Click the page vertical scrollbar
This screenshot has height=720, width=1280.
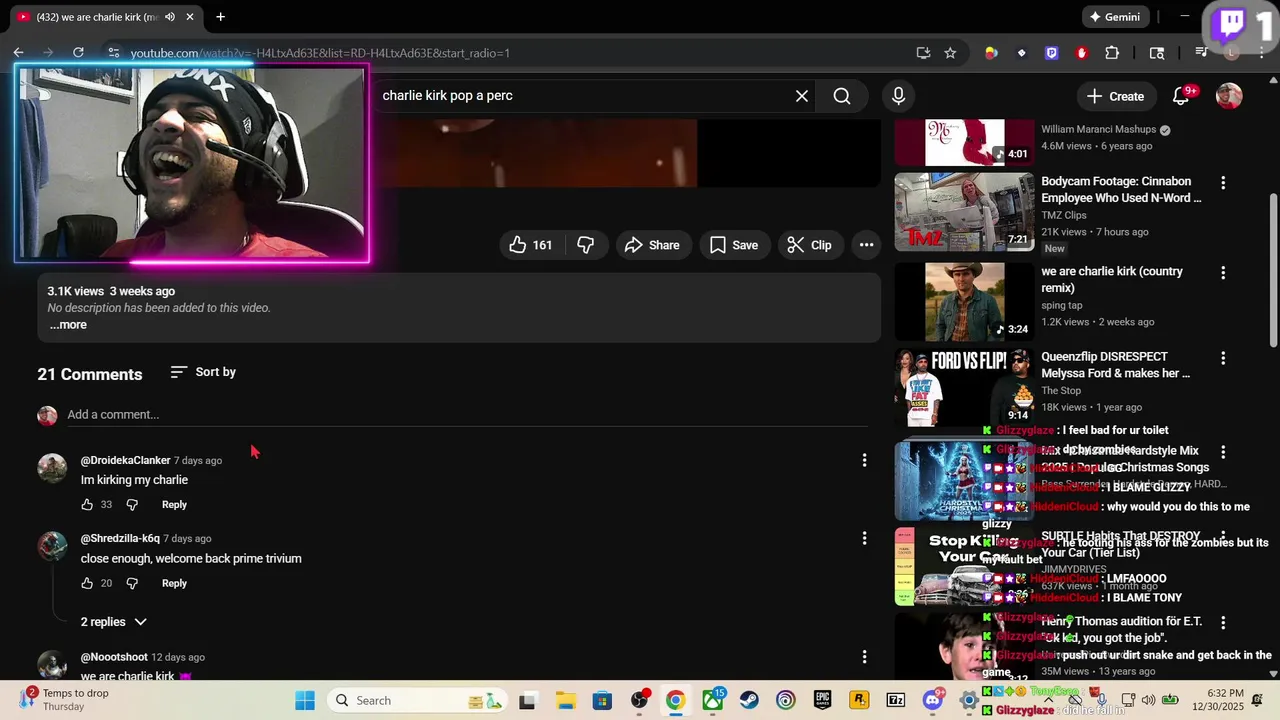click(x=1273, y=270)
